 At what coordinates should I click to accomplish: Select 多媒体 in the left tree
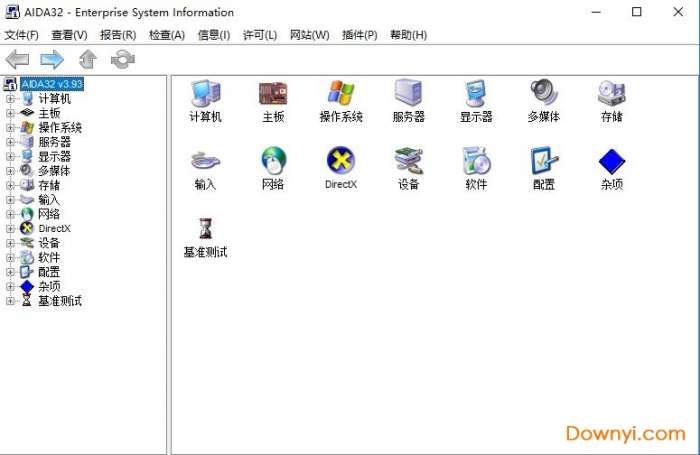click(54, 171)
